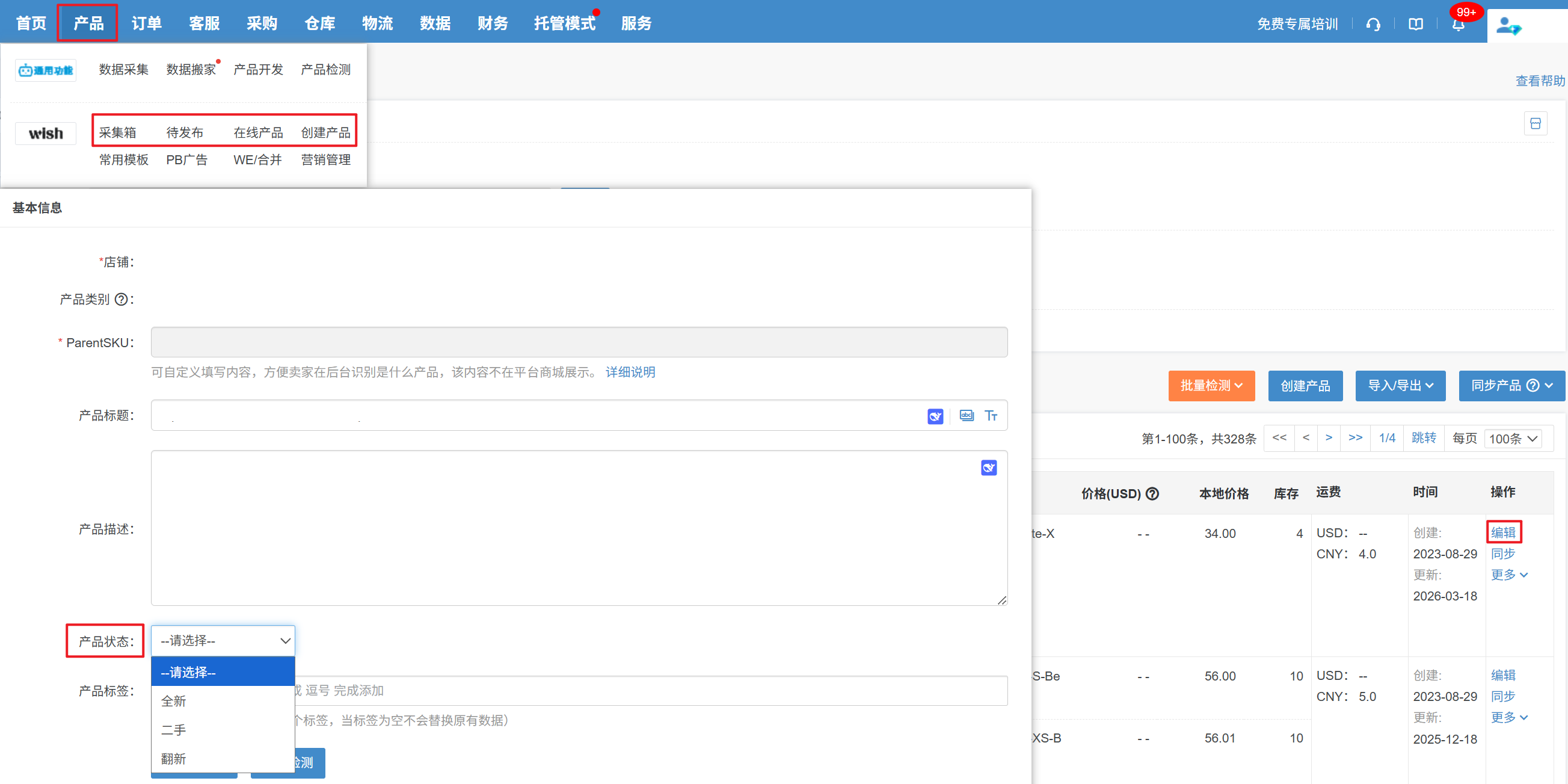Viewport: 1568px width, 784px height.
Task: Click the user account avatar icon
Action: [x=1507, y=26]
